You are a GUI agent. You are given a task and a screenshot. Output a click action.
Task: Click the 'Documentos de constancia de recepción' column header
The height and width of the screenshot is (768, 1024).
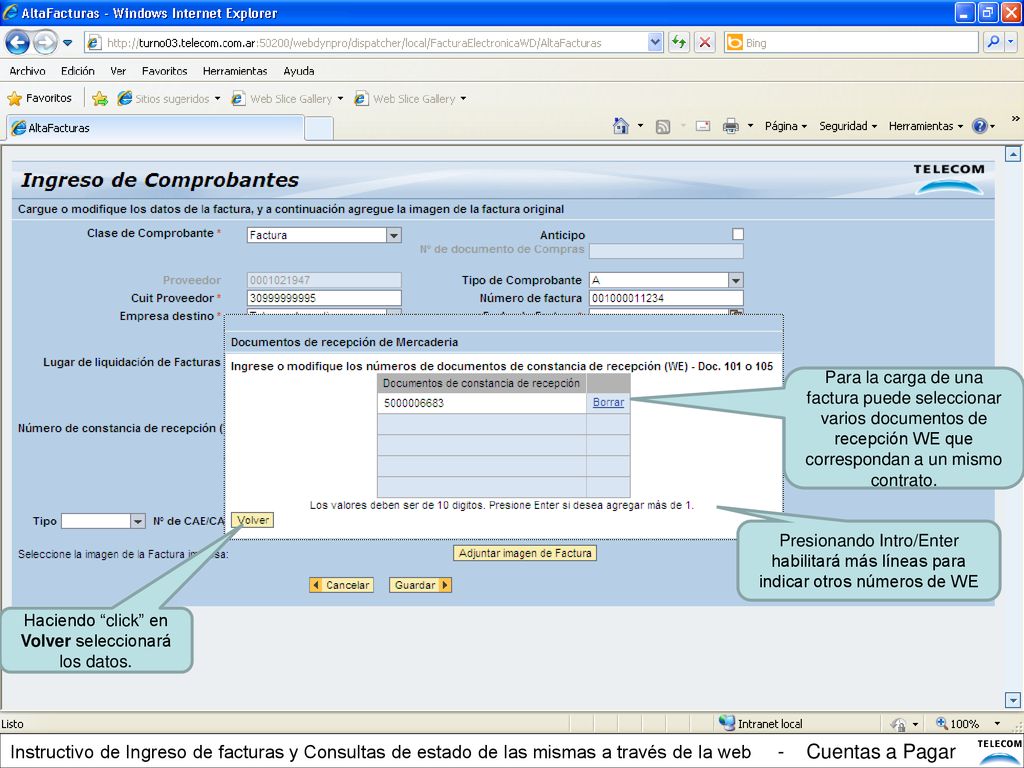[482, 383]
